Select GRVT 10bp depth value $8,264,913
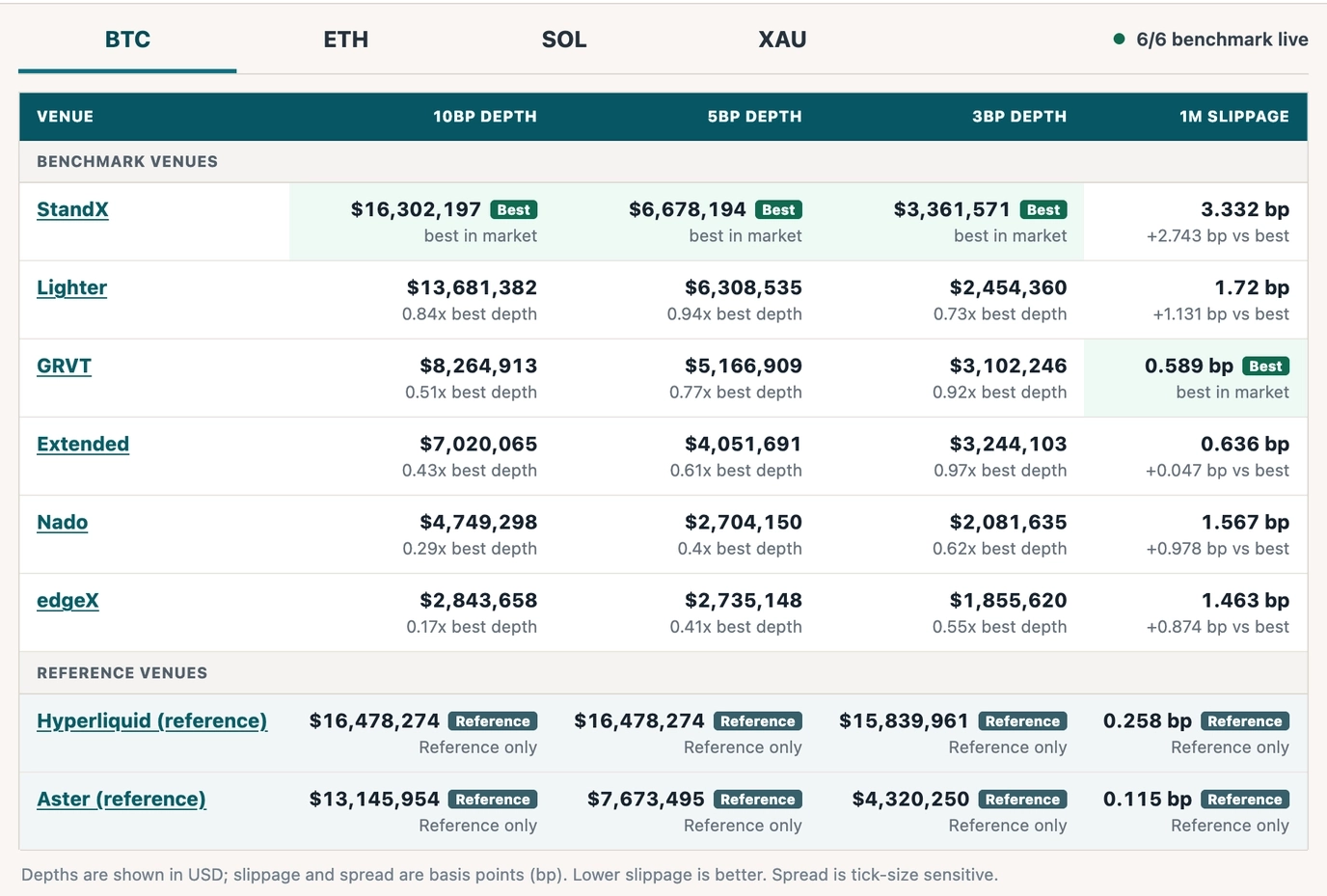This screenshot has height=896, width=1327. point(478,366)
